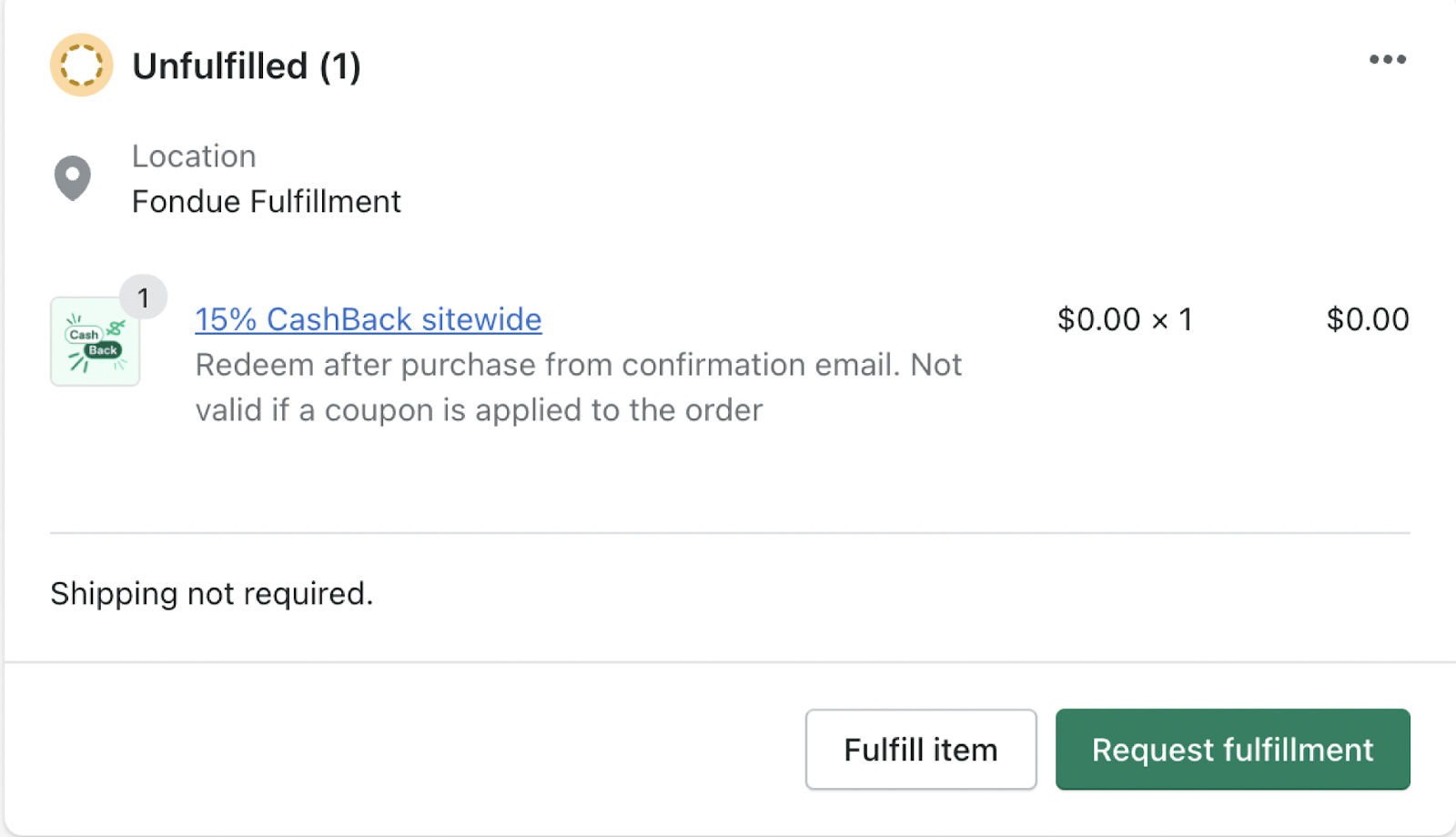Click the unit price left of × 1
The height and width of the screenshot is (837, 1456).
click(x=1098, y=319)
